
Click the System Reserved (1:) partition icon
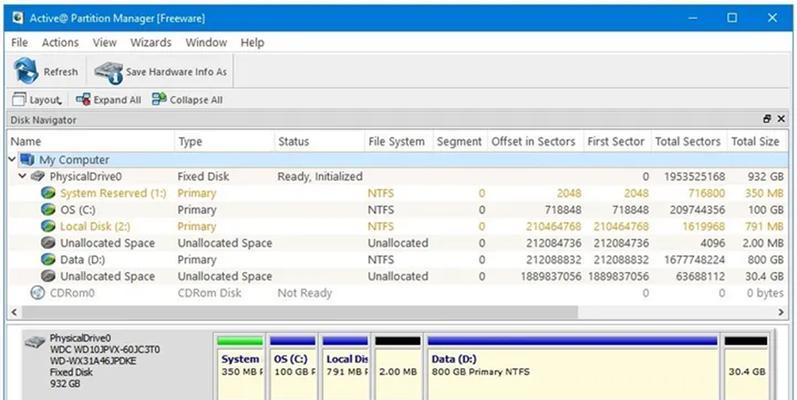coord(48,193)
